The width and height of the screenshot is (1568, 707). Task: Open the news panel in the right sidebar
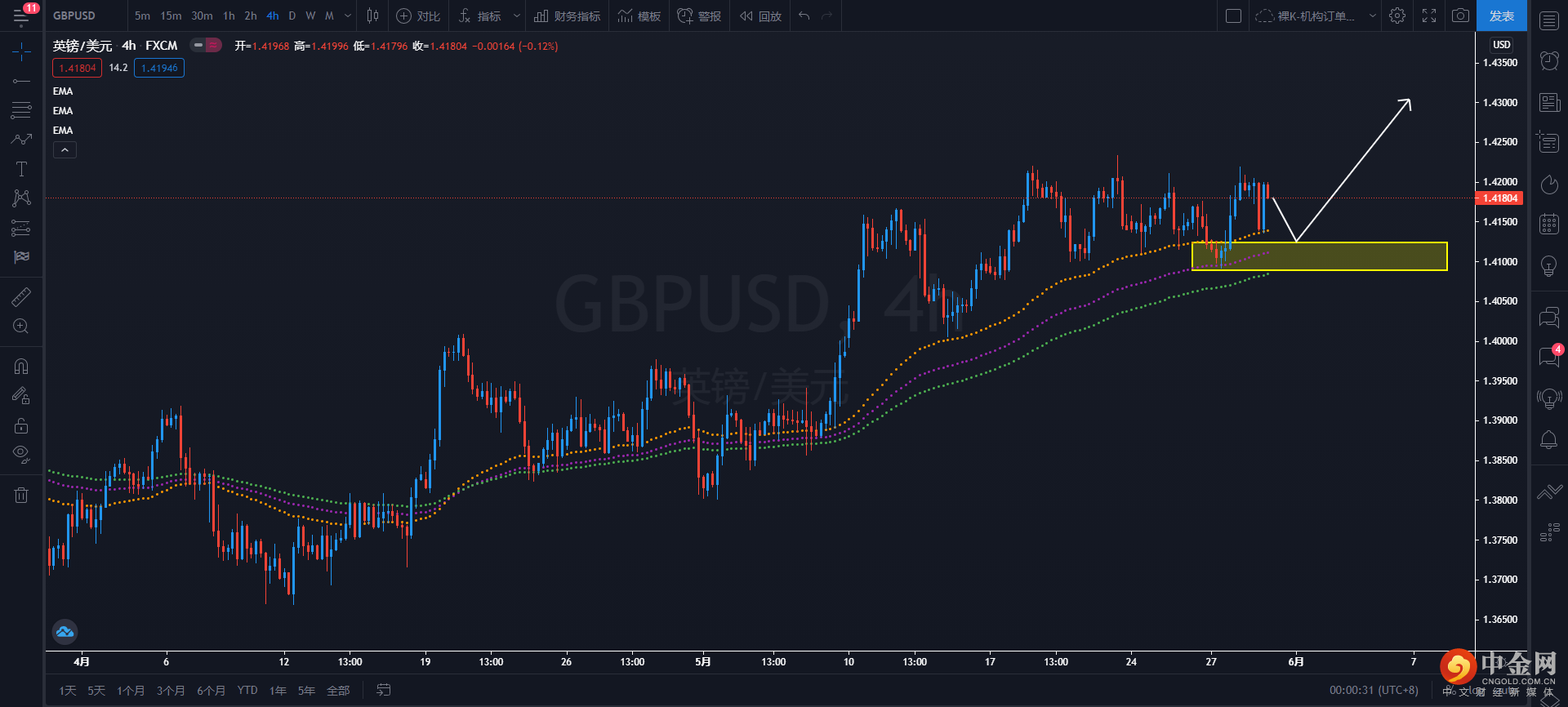point(1549,102)
